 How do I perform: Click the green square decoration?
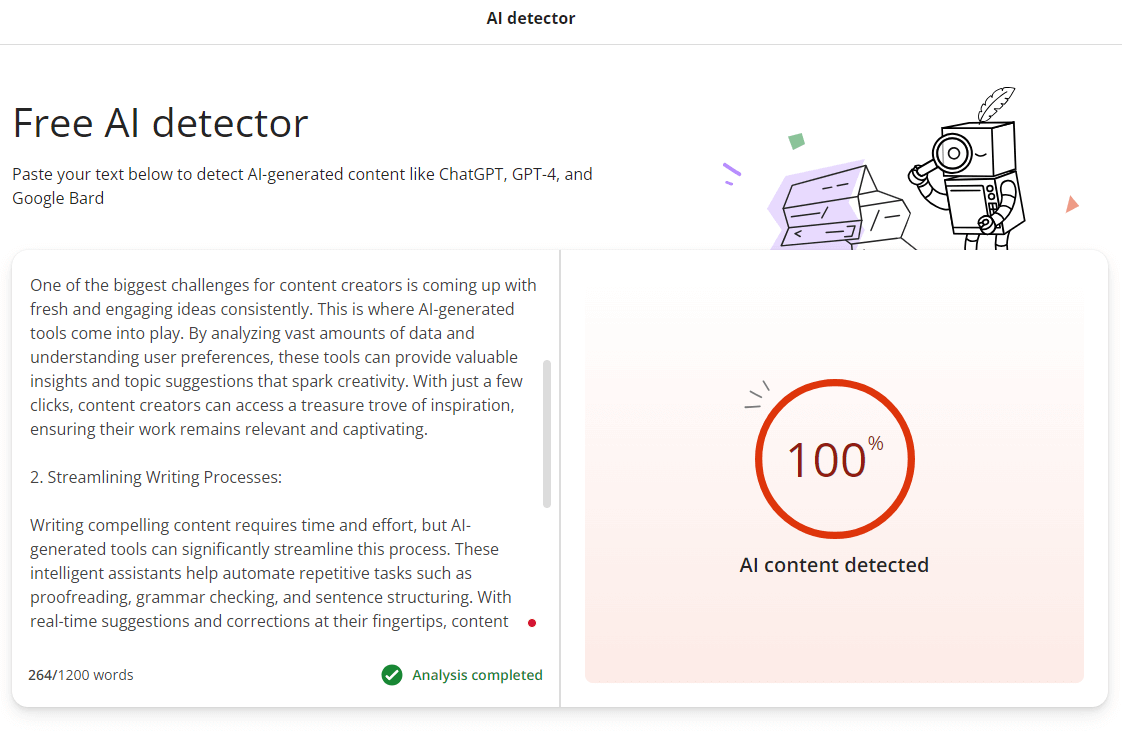pyautogui.click(x=796, y=141)
